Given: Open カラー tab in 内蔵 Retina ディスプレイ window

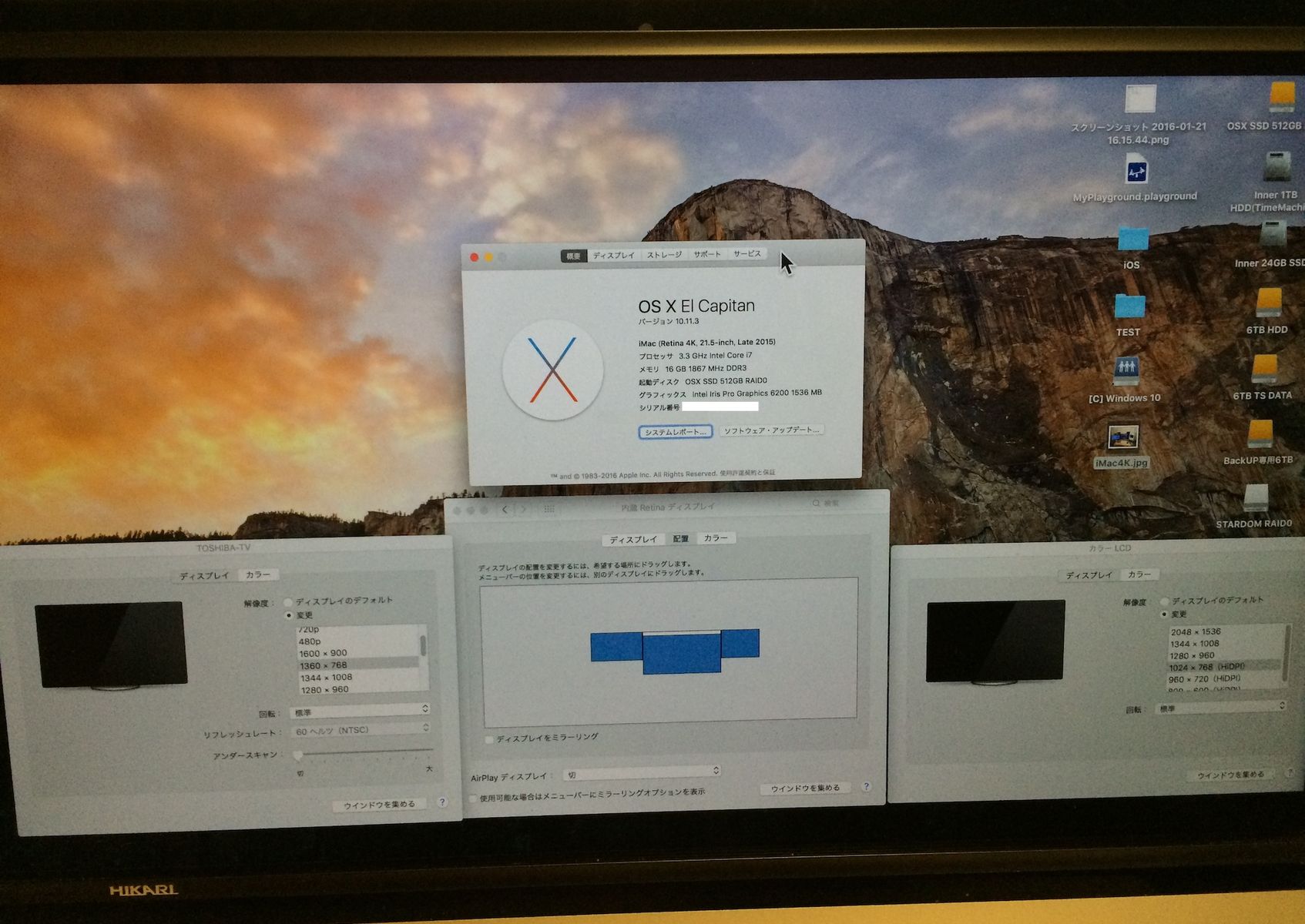Looking at the screenshot, I should click(716, 538).
